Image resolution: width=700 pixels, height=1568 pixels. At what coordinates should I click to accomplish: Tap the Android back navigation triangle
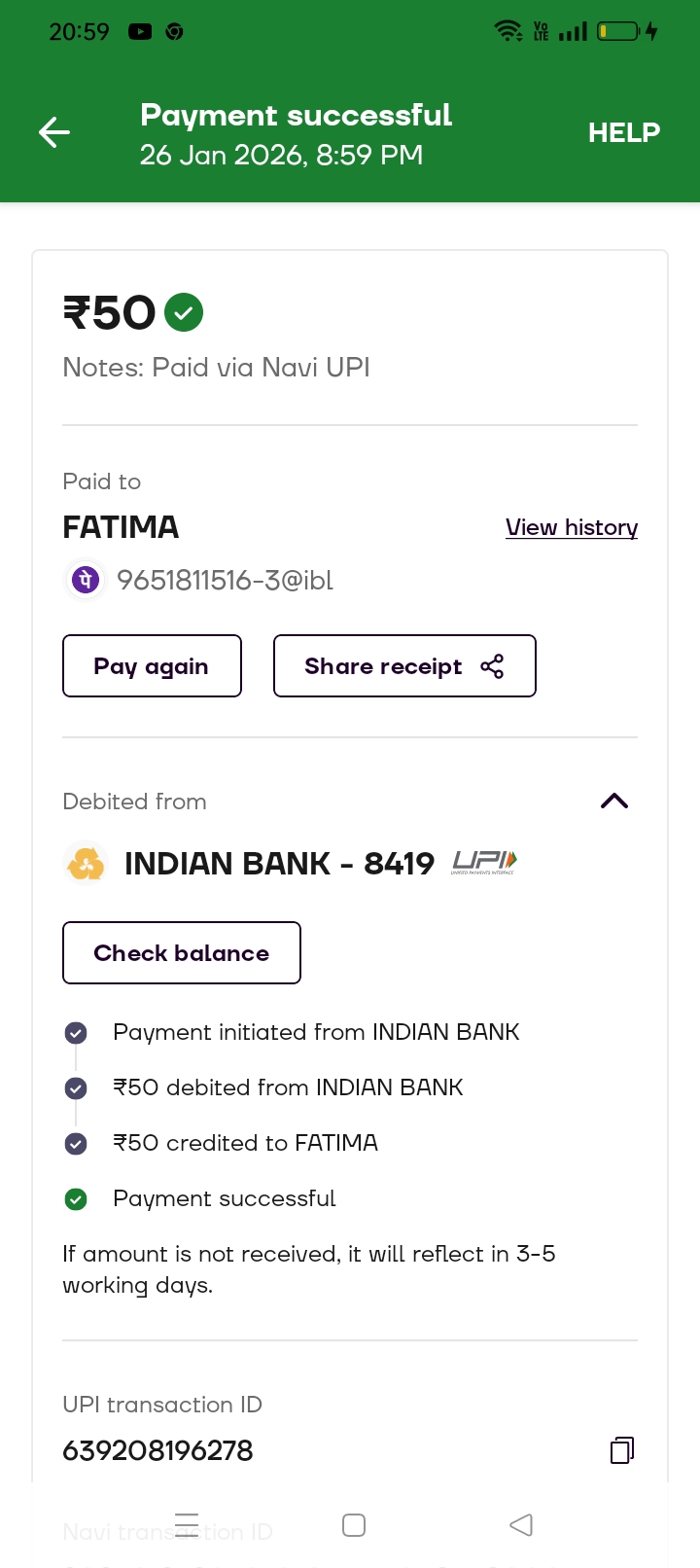coord(521,1524)
